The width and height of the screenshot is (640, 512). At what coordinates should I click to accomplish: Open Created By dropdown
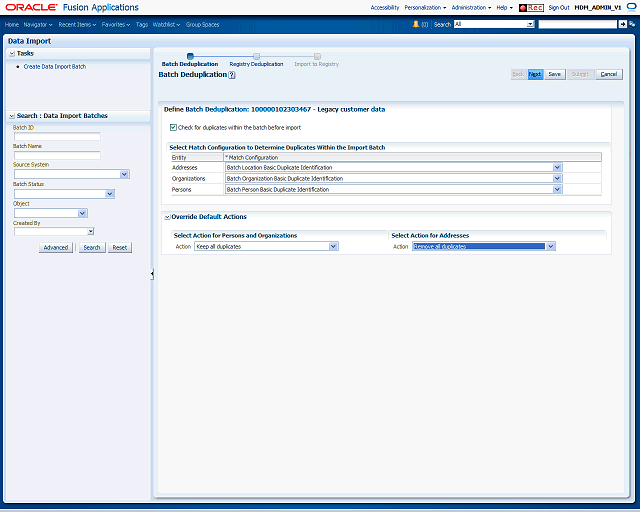(x=91, y=232)
